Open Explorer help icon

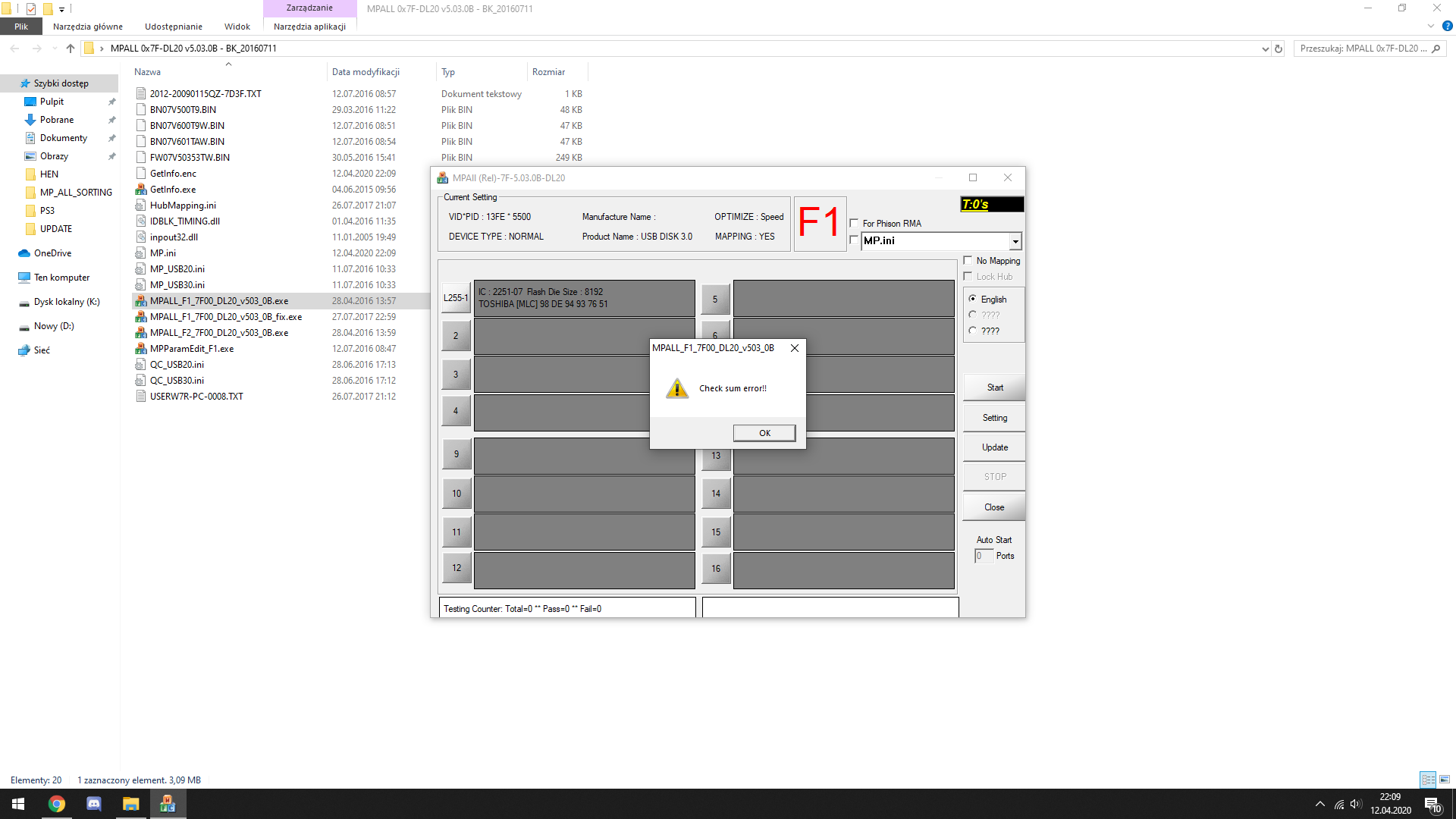(1447, 26)
